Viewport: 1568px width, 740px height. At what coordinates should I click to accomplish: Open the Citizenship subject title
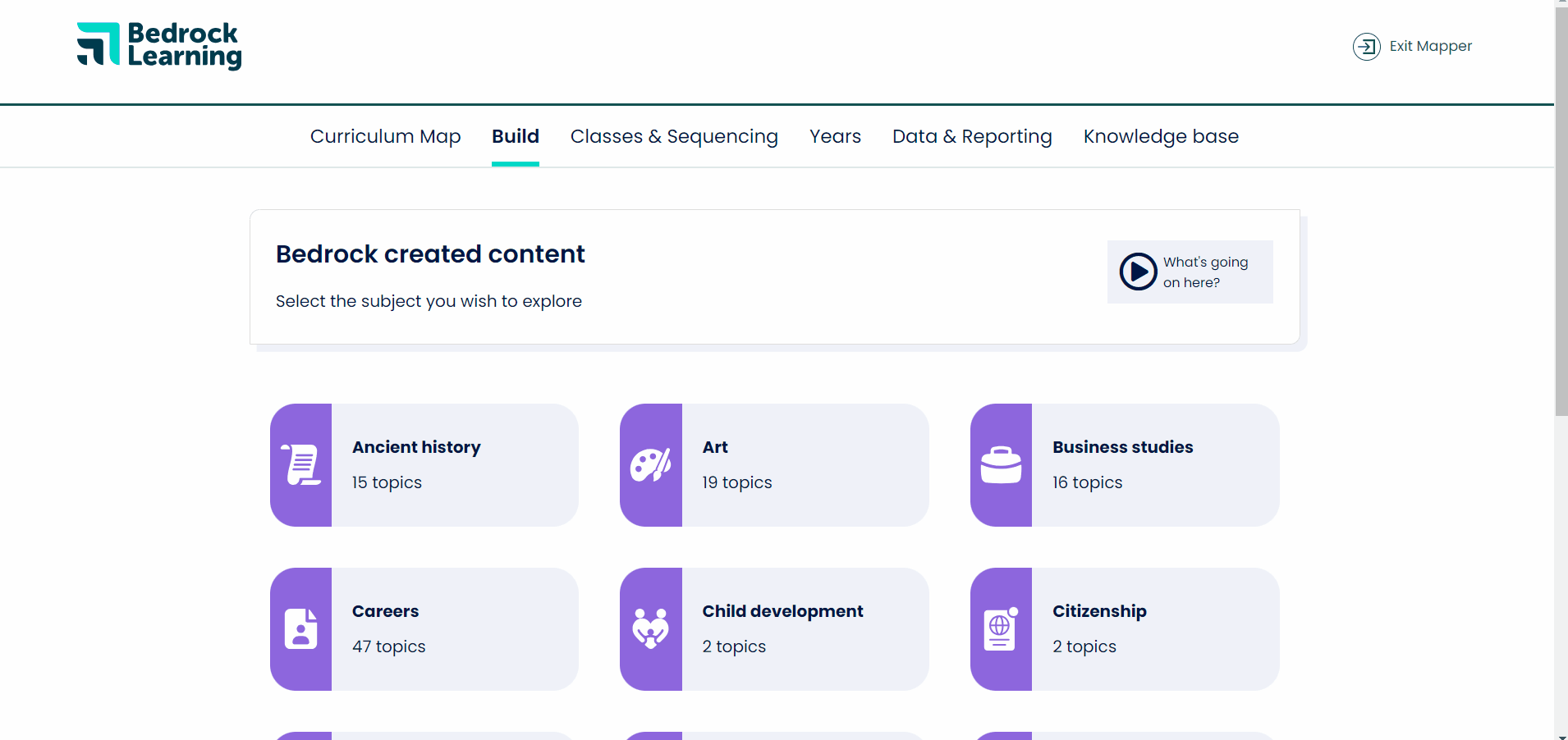coord(1099,611)
